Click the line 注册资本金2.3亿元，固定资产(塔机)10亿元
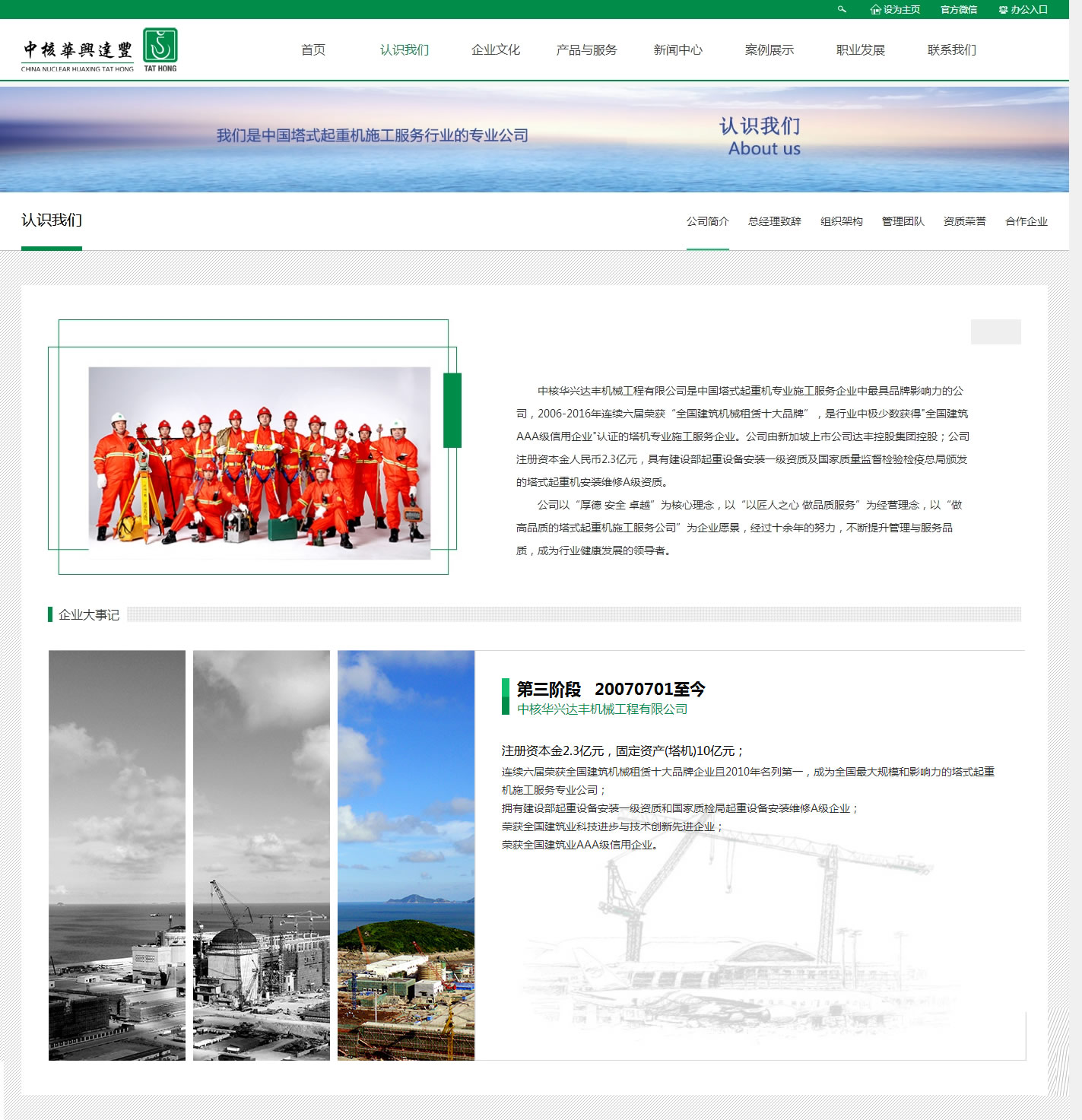This screenshot has height=1120, width=1082. coord(623,750)
